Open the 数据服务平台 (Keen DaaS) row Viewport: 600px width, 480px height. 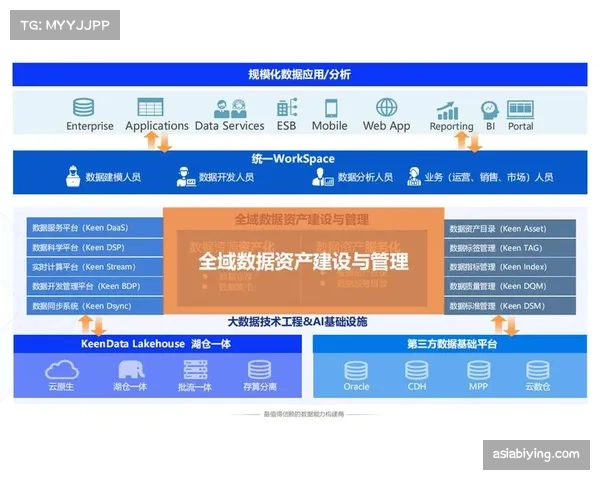click(x=95, y=228)
